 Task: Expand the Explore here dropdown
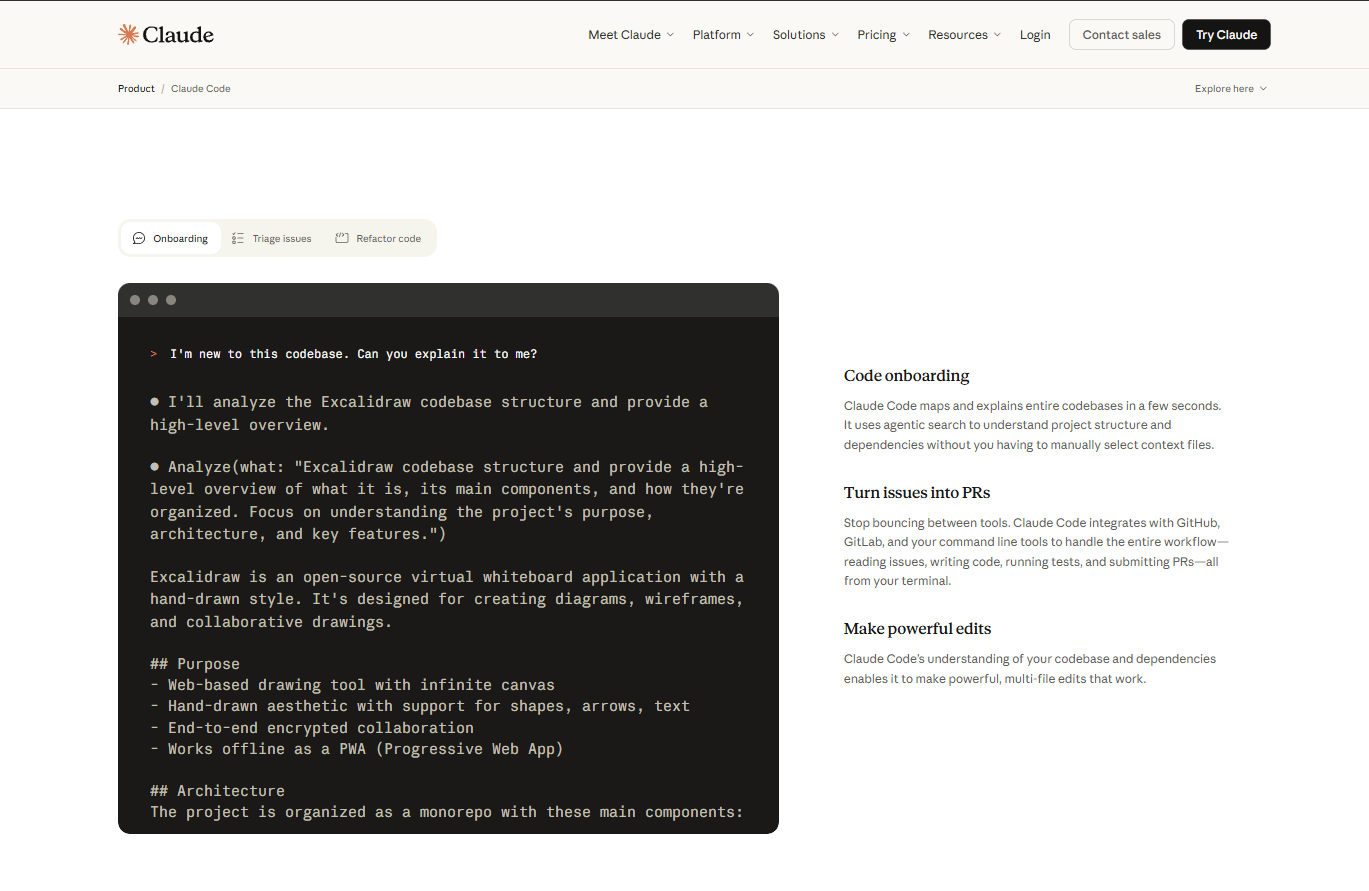pyautogui.click(x=1230, y=88)
